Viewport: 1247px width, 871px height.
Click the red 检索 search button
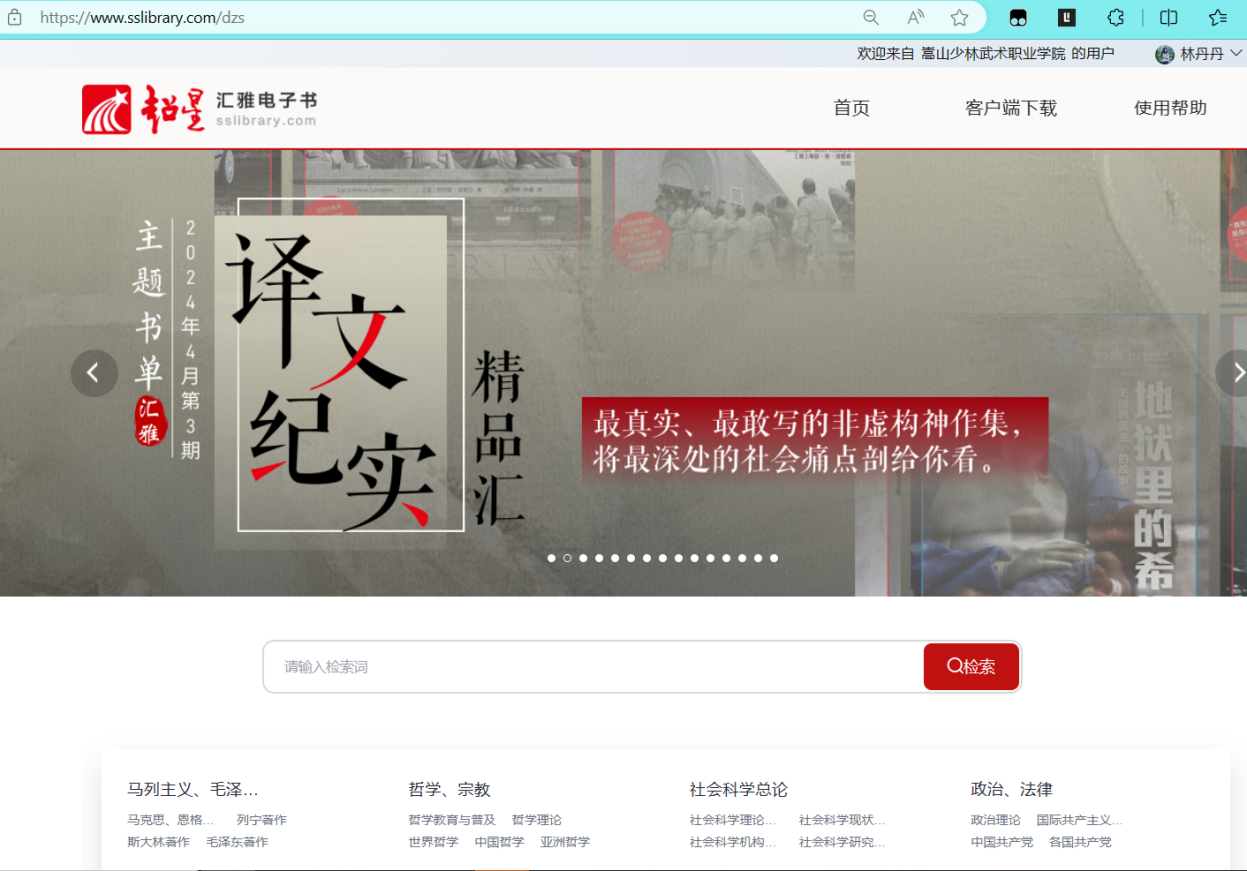pyautogui.click(x=971, y=666)
